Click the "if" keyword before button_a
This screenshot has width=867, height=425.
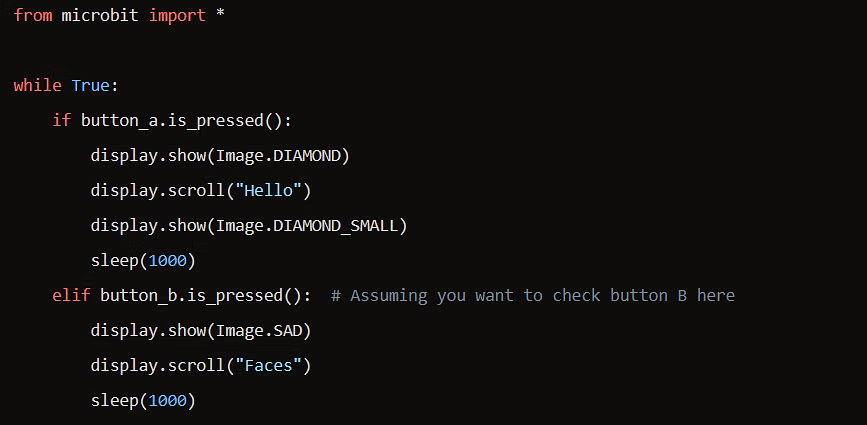(x=62, y=120)
